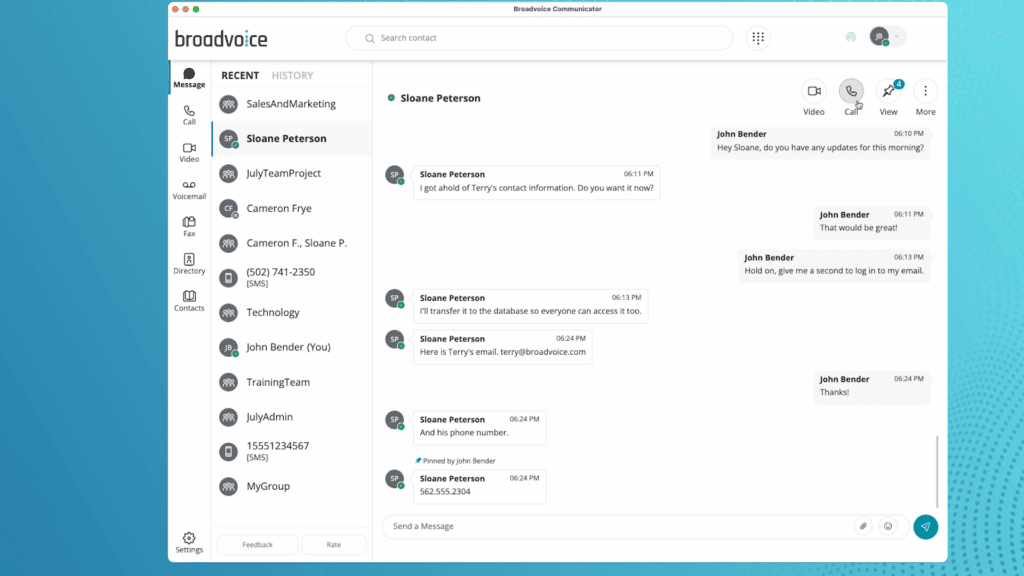This screenshot has width=1024, height=576.
Task: Click the Feedback button
Action: 257,545
